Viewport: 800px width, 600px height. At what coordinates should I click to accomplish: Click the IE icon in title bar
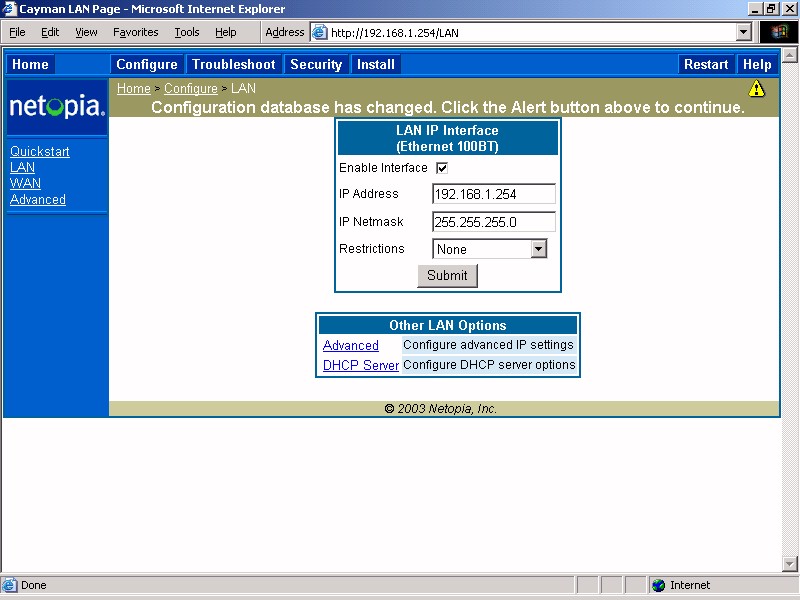(x=9, y=9)
